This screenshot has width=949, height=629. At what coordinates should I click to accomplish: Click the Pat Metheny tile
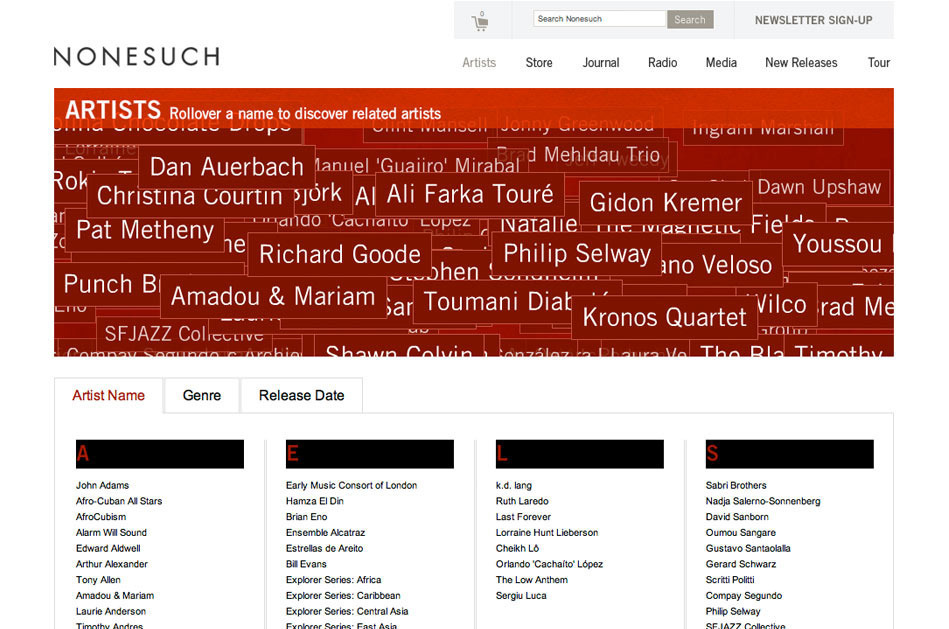(145, 230)
